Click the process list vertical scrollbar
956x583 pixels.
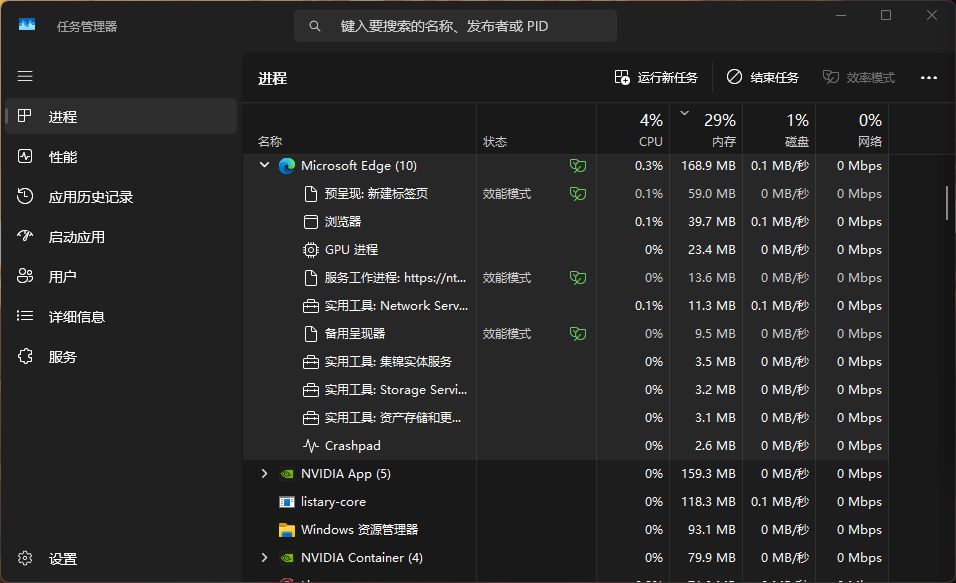[946, 203]
